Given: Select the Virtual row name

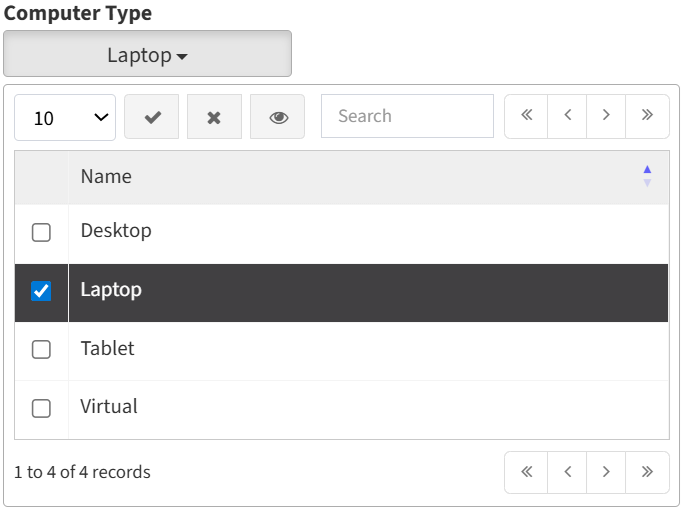Looking at the screenshot, I should [x=109, y=407].
